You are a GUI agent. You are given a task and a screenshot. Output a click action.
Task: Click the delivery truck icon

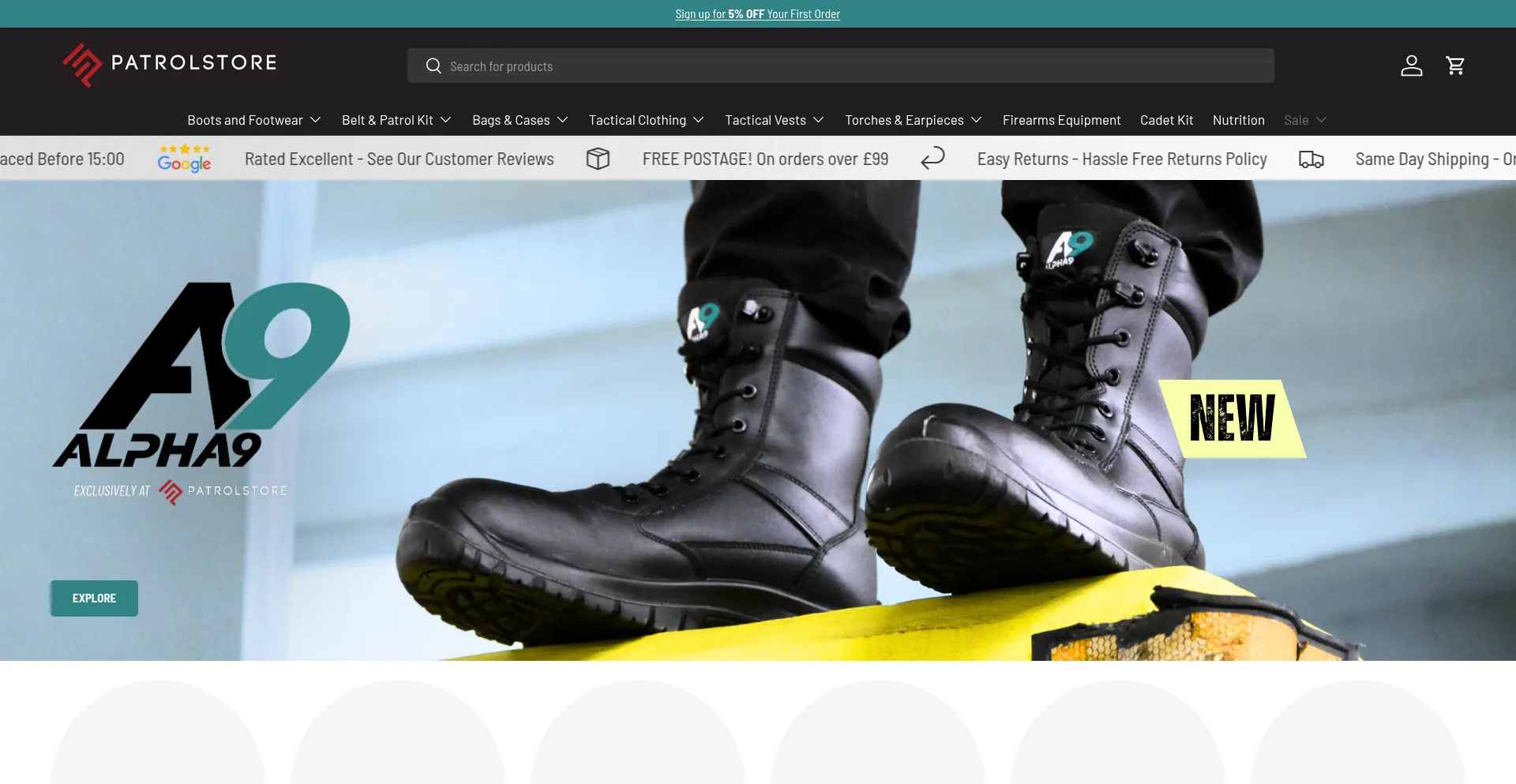1311,159
